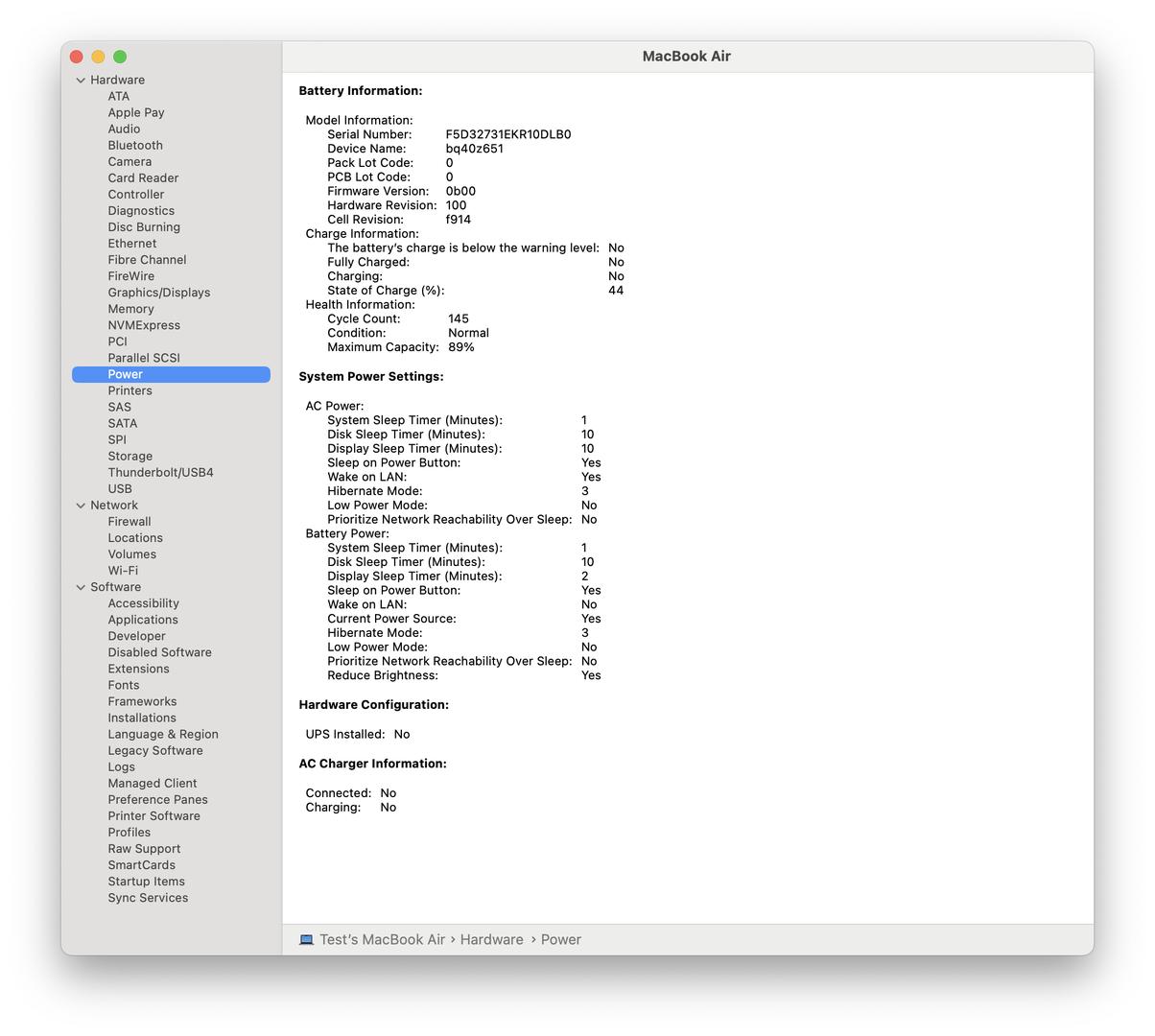Open Preference Panes entry
Screen dimensions: 1155x1036
(x=157, y=799)
